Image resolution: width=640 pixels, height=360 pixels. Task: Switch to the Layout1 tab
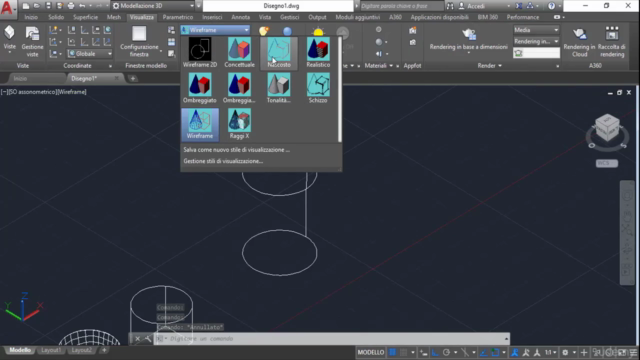51,350
